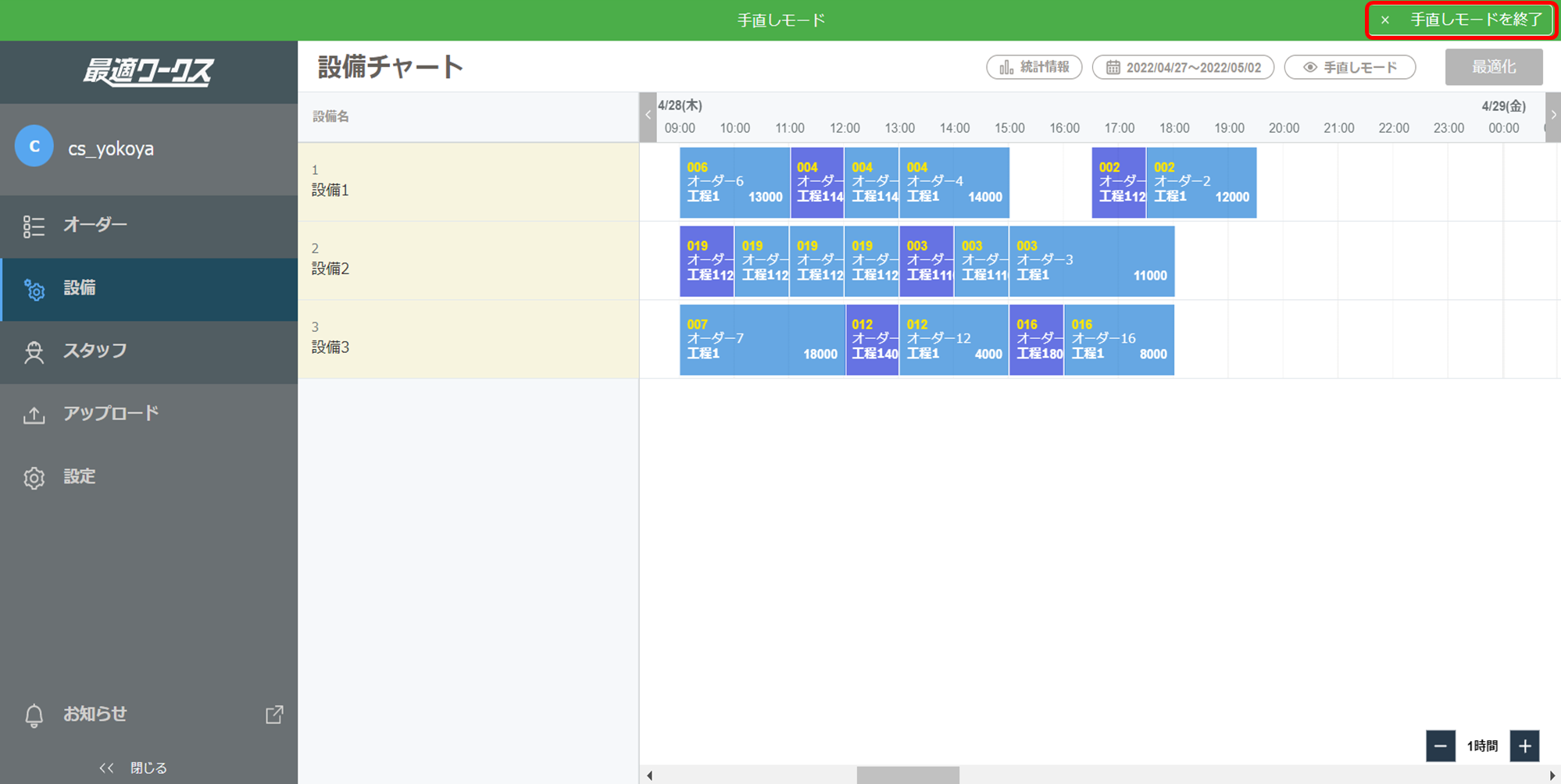The height and width of the screenshot is (784, 1561).
Task: Select the 設備1 row
Action: 468,182
